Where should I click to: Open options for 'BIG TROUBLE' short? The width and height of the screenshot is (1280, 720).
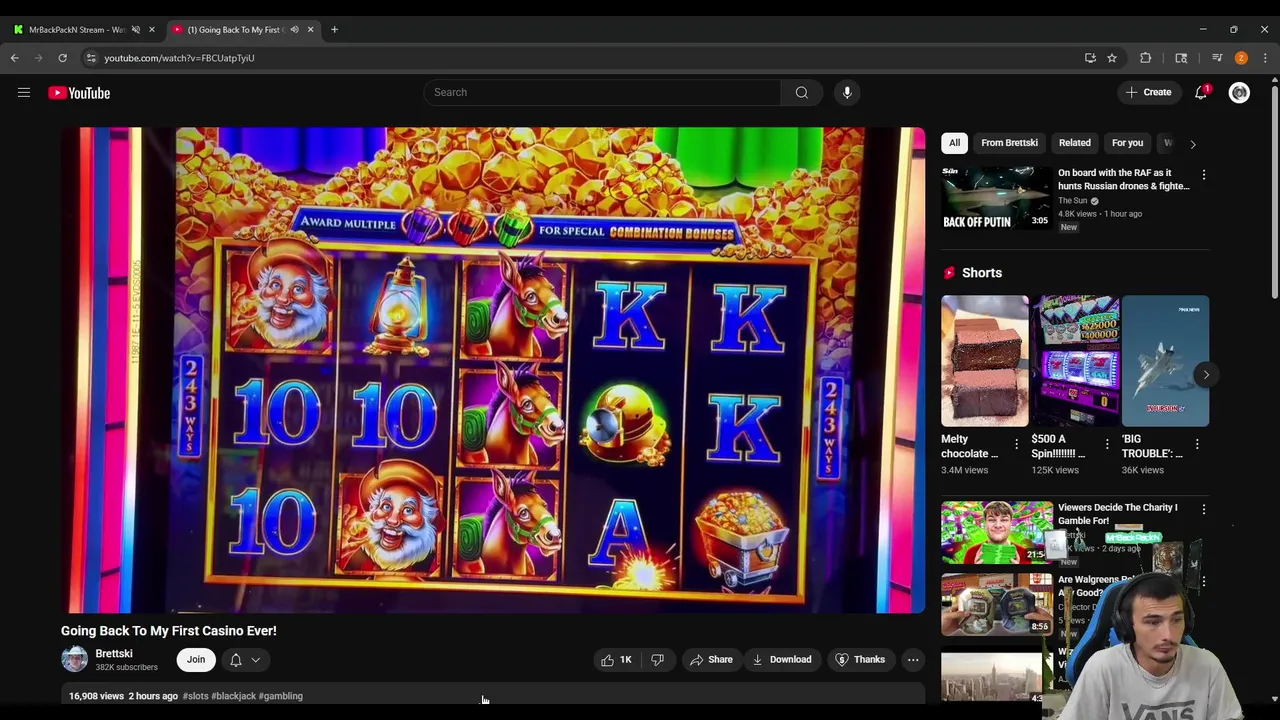pyautogui.click(x=1197, y=444)
